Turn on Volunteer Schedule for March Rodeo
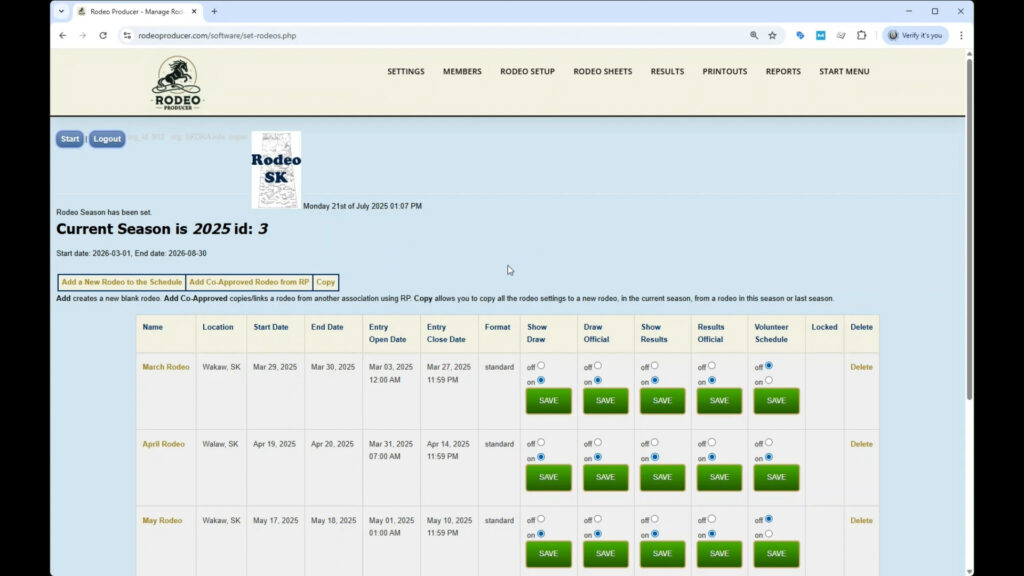Viewport: 1024px width, 576px height. (x=768, y=380)
